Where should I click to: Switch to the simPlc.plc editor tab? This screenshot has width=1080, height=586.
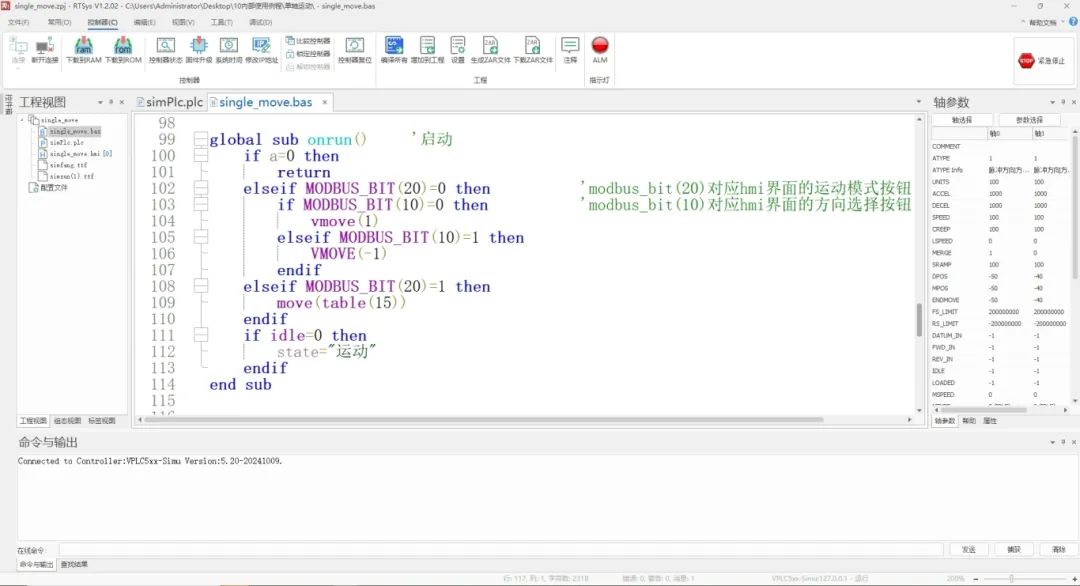169,102
